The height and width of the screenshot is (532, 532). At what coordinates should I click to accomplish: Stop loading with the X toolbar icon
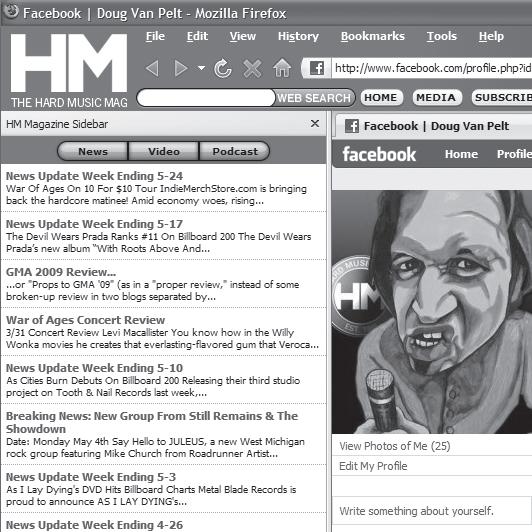pos(252,69)
